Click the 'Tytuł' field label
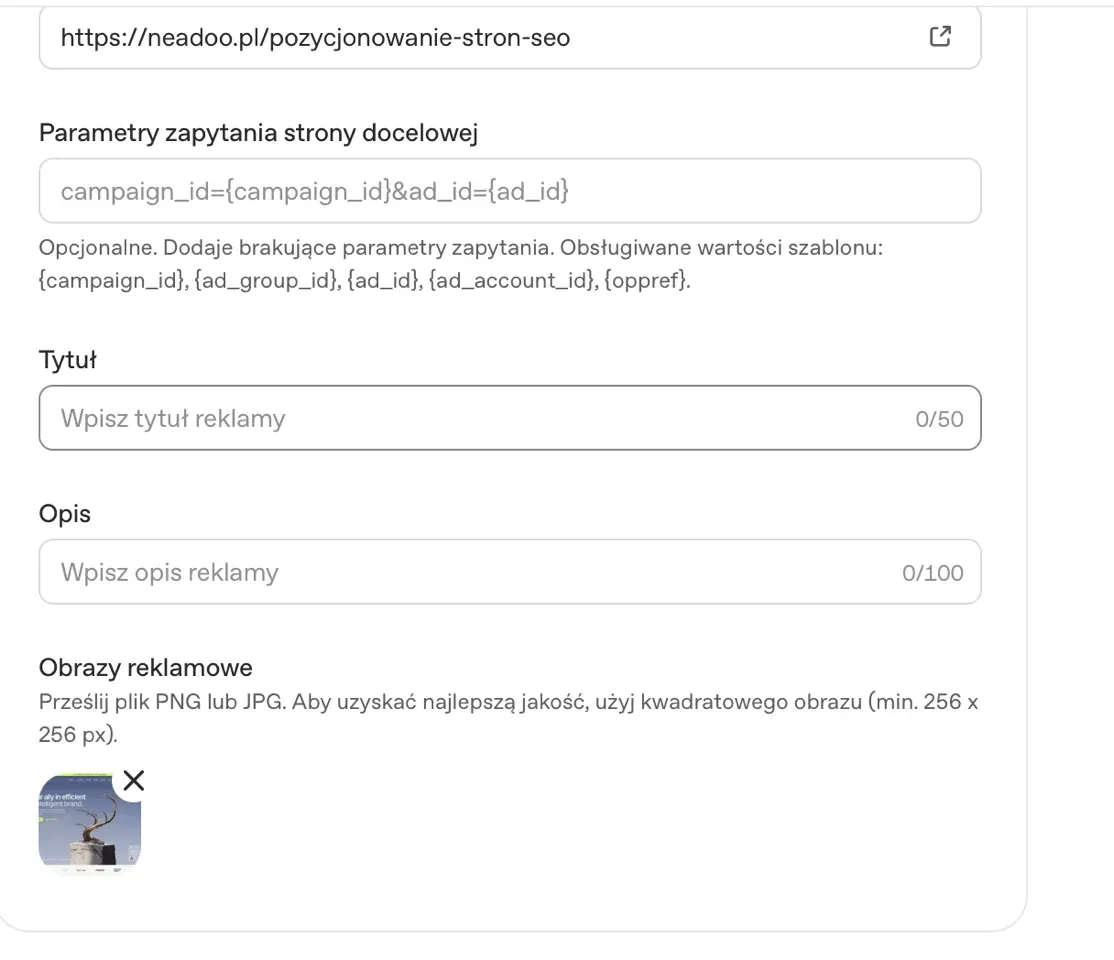 pos(67,360)
